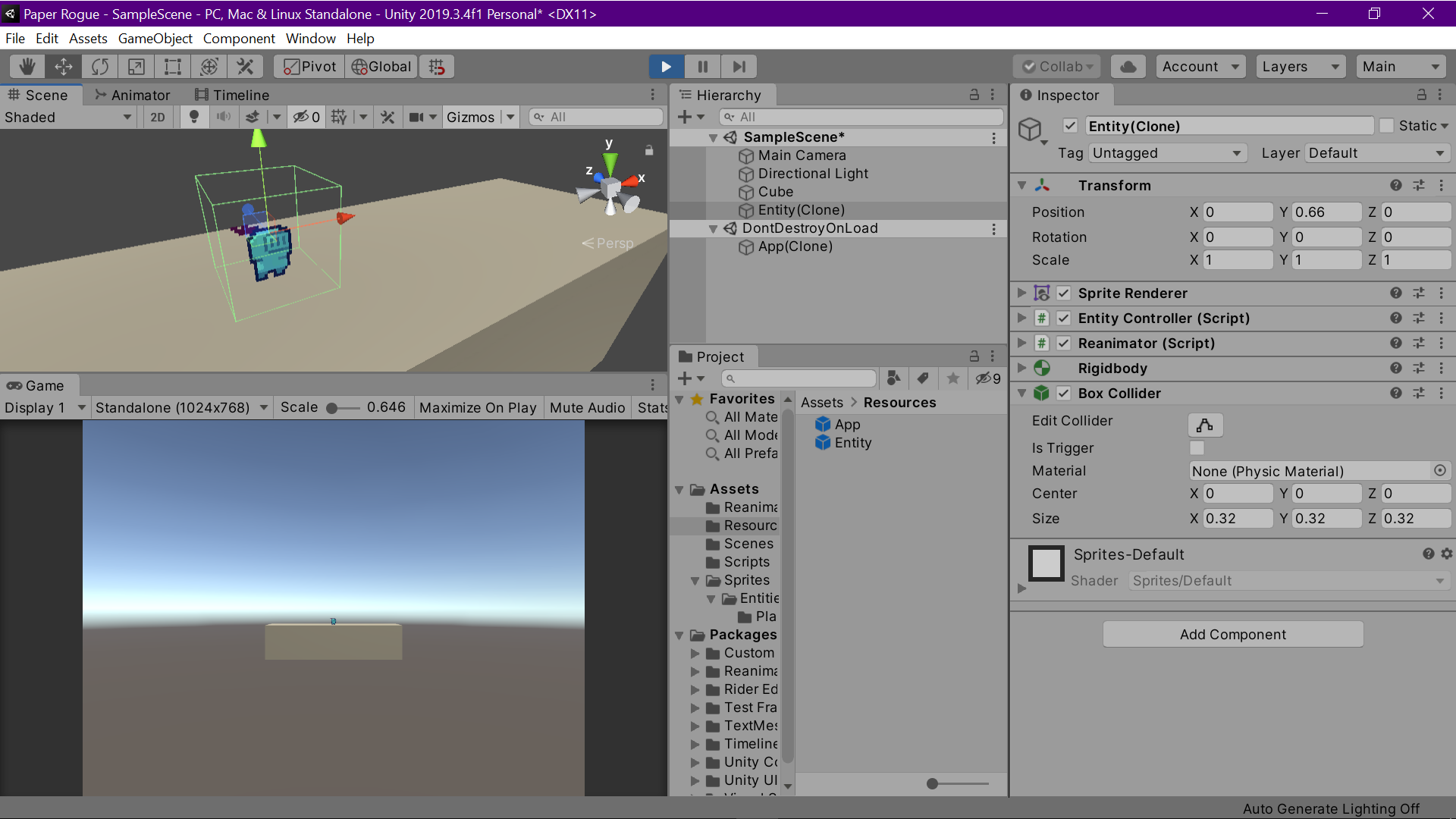The image size is (1456, 819).
Task: Open cloud services icon
Action: (x=1128, y=67)
